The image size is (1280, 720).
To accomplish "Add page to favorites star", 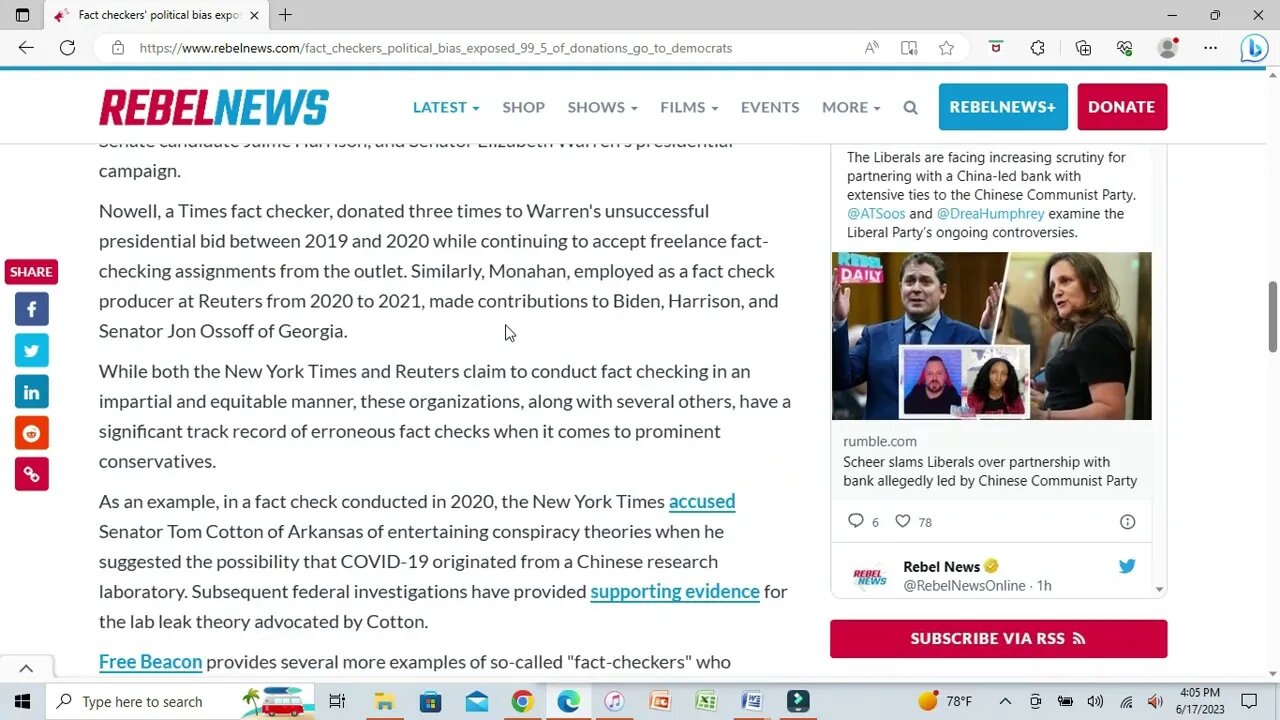I will click(946, 48).
